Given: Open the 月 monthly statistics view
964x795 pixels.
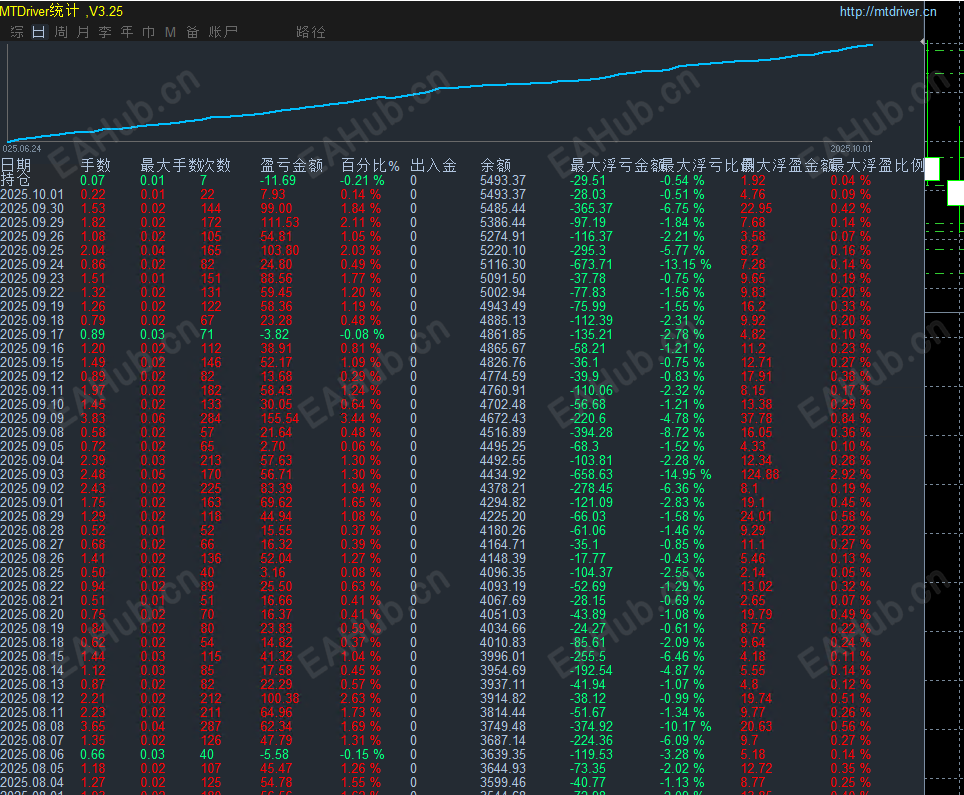Looking at the screenshot, I should coord(83,32).
